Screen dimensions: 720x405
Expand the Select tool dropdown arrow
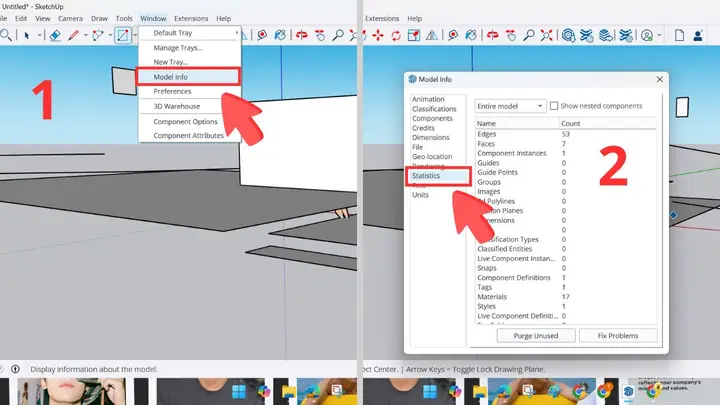tap(39, 35)
